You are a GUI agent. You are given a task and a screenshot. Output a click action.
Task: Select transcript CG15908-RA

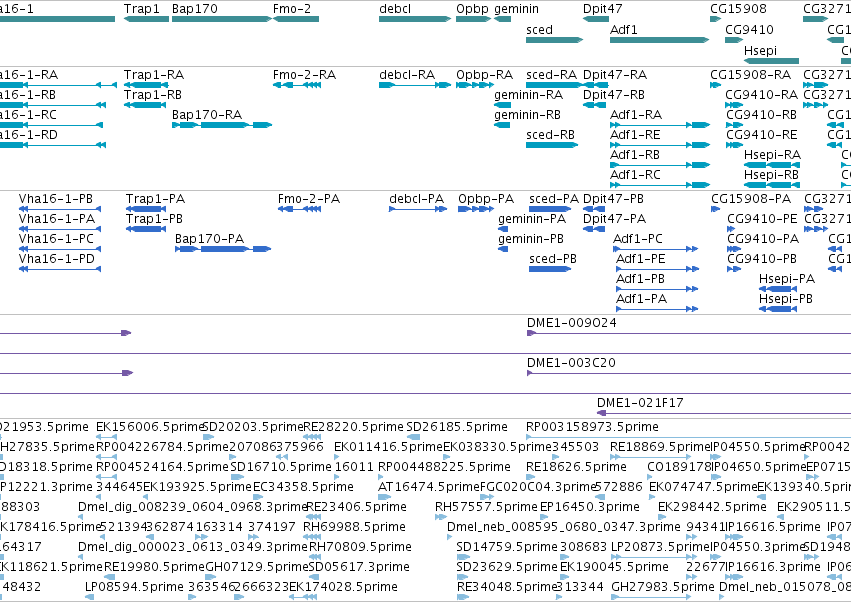[715, 85]
